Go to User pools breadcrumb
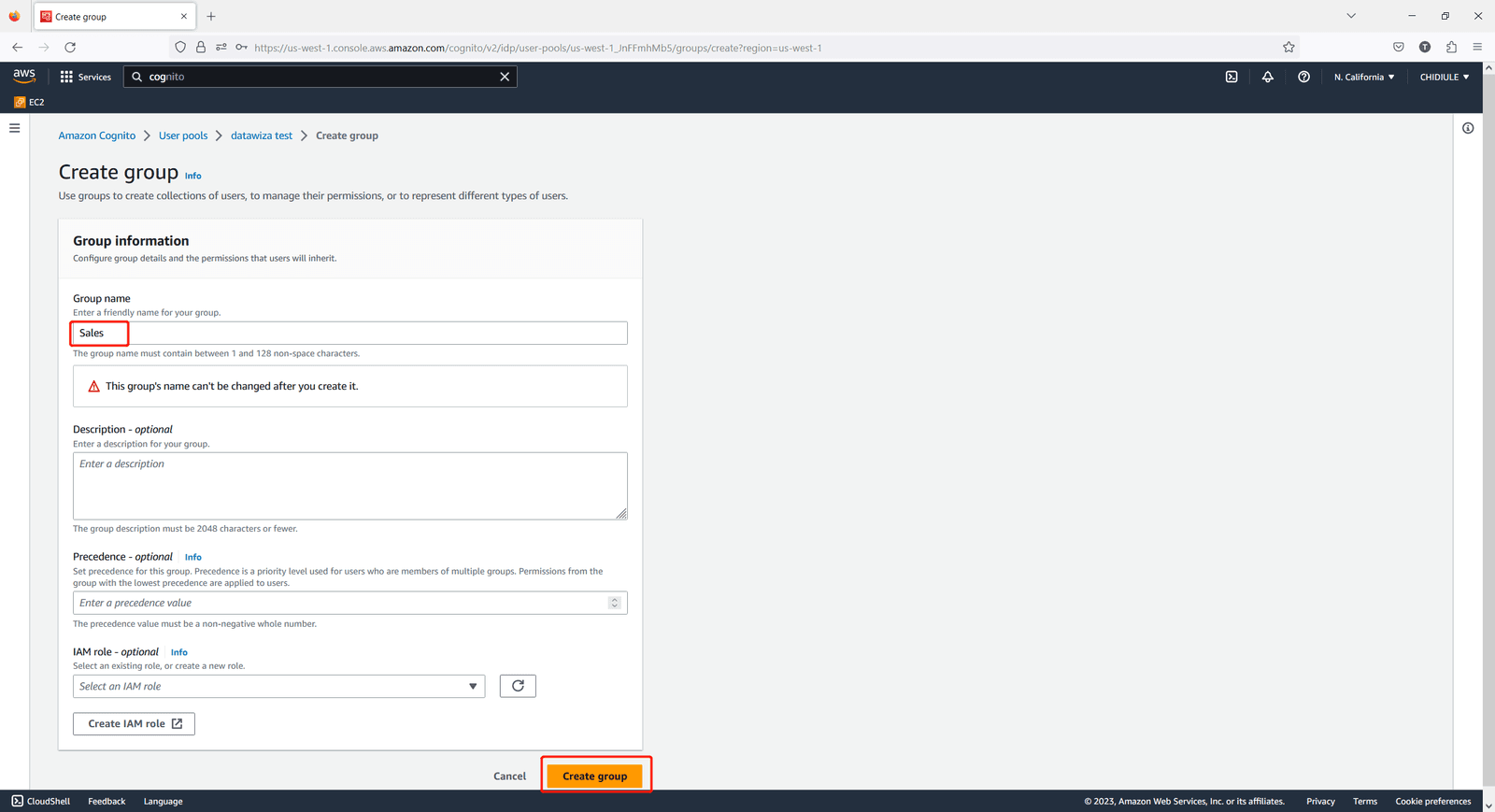Image resolution: width=1495 pixels, height=812 pixels. [x=183, y=135]
